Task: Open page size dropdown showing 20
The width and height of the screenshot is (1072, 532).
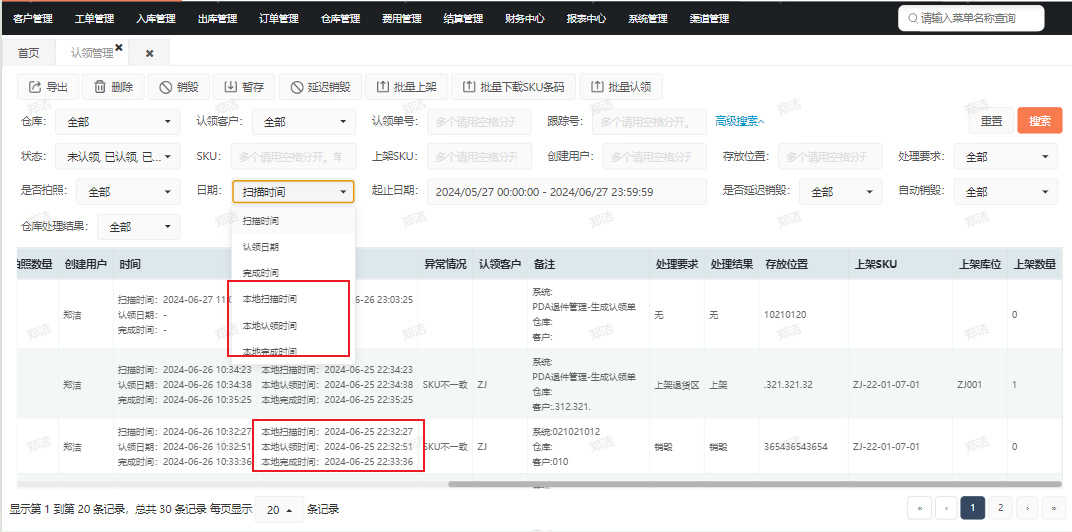Action: [x=279, y=509]
